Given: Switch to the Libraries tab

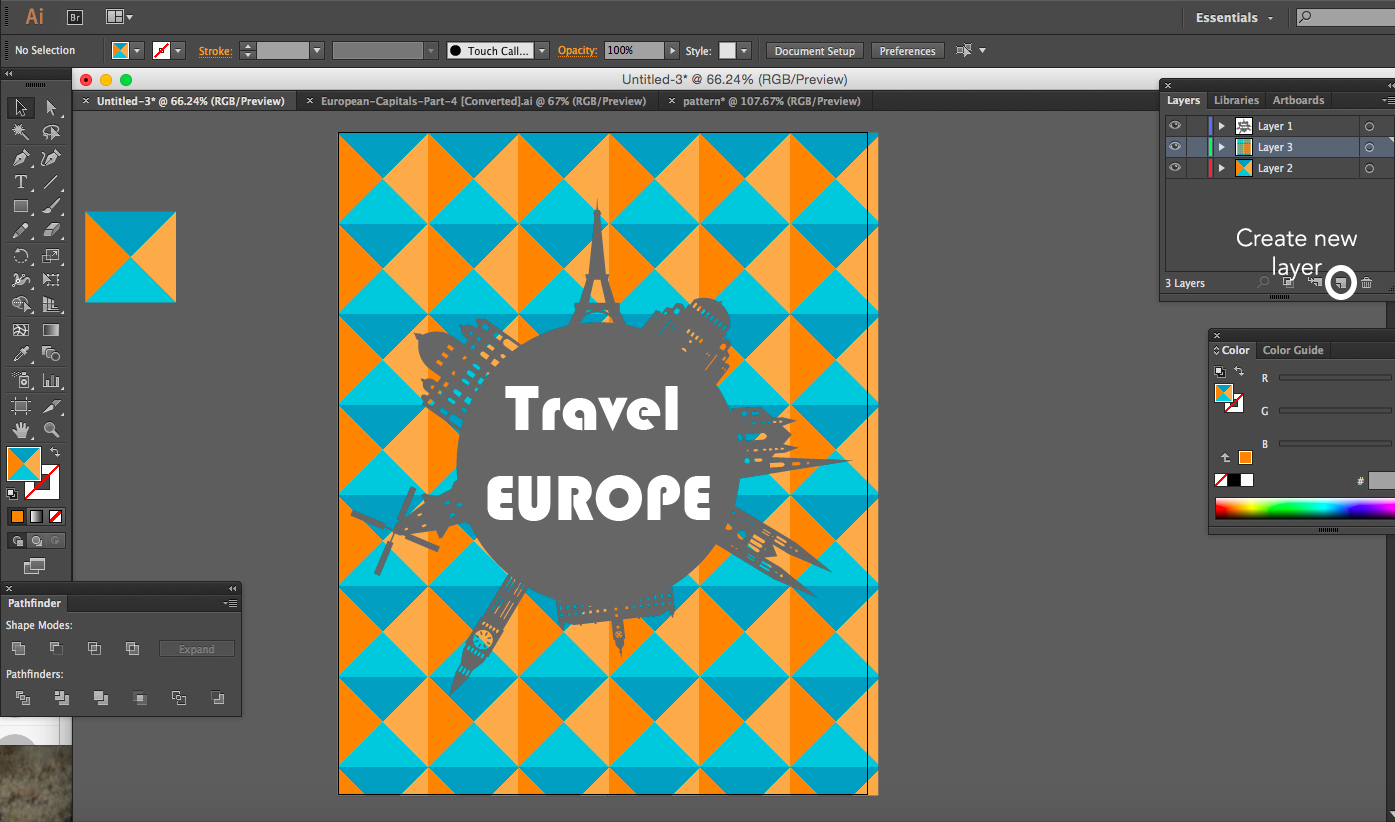Looking at the screenshot, I should 1236,100.
